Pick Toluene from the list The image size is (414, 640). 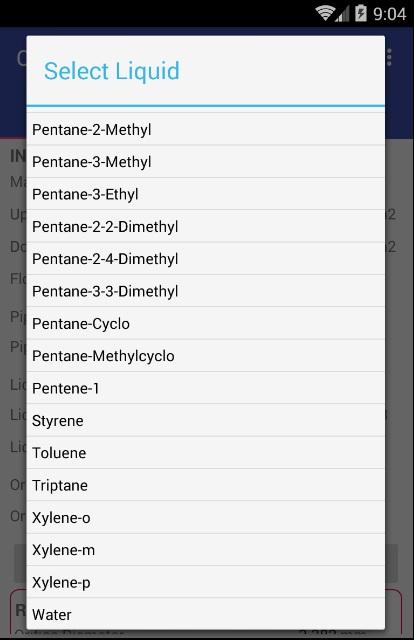pos(206,453)
